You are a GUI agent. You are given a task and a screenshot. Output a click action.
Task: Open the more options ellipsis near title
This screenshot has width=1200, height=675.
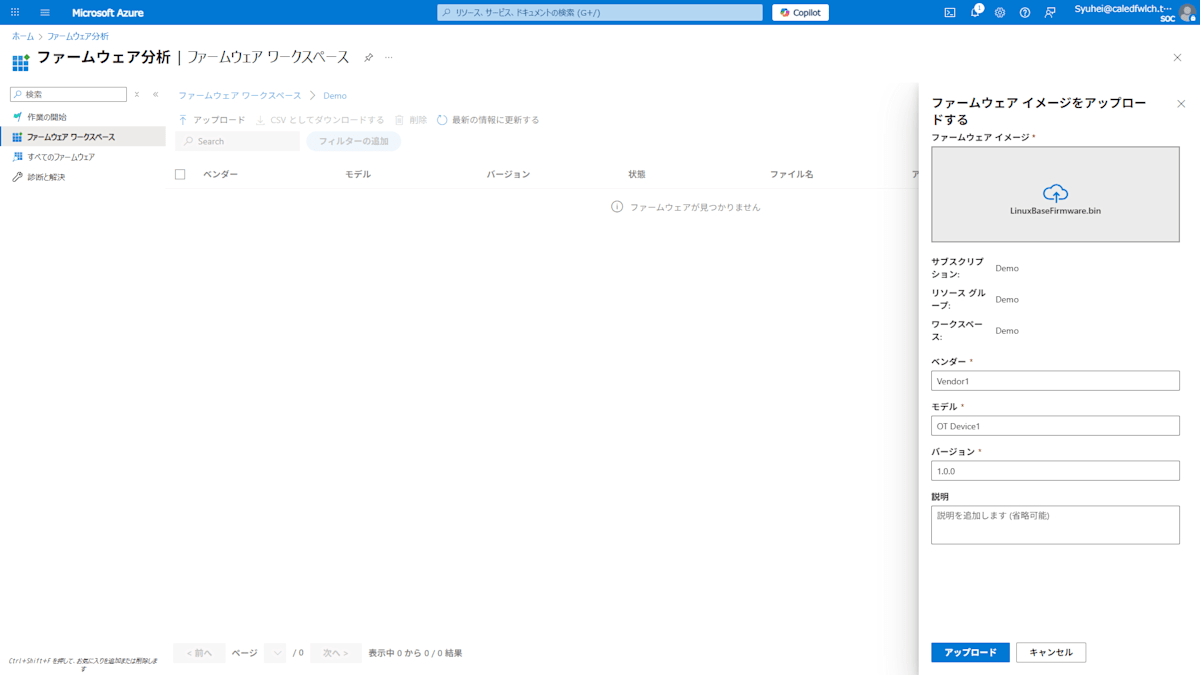(x=389, y=58)
